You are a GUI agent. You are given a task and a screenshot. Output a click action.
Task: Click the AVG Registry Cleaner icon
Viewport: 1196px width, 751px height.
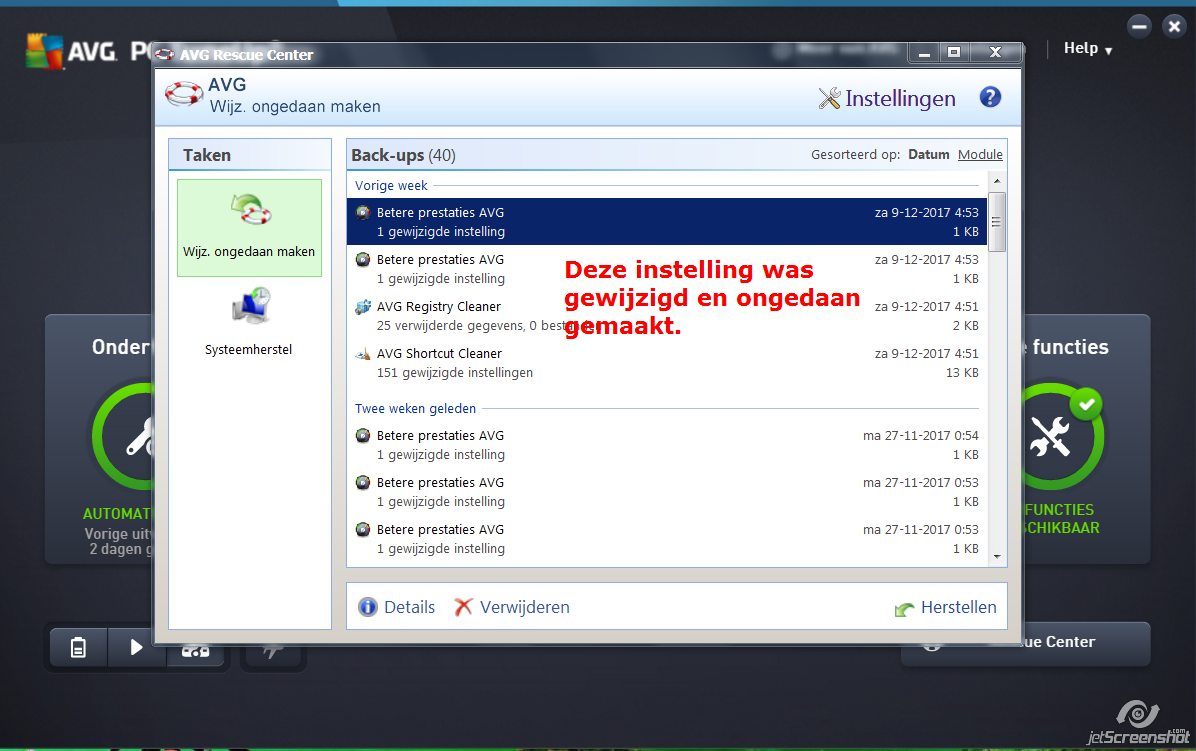pyautogui.click(x=363, y=306)
